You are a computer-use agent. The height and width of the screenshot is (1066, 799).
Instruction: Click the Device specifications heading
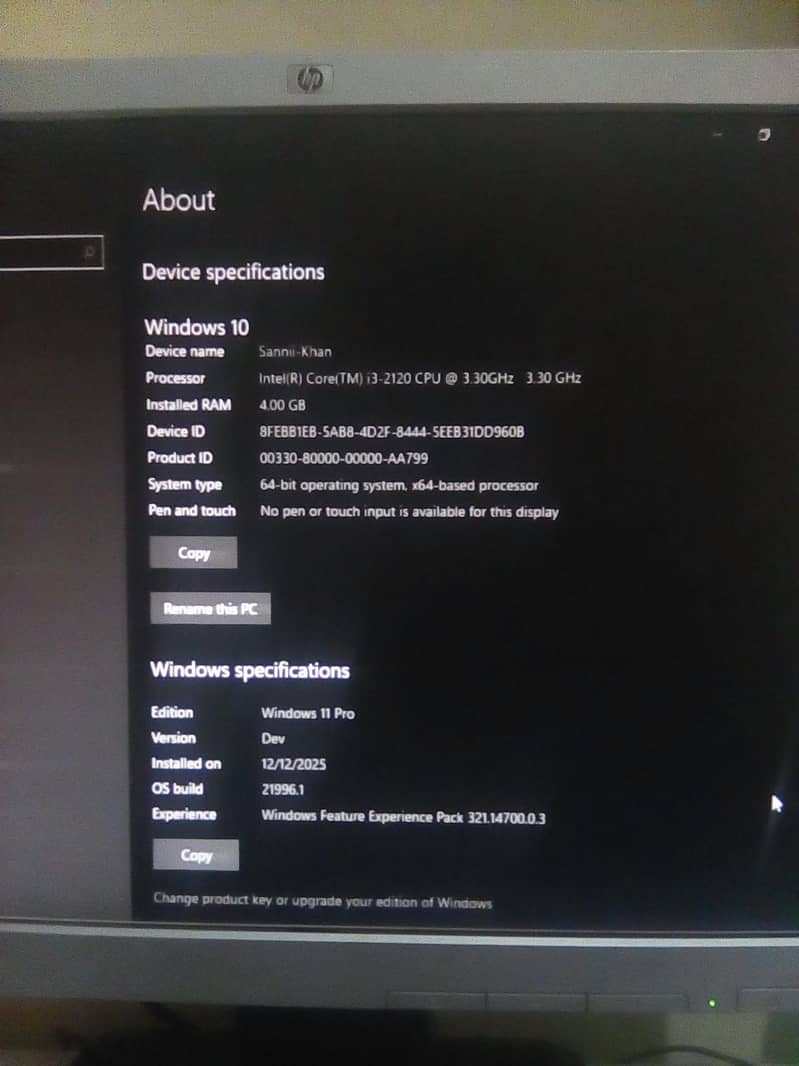[233, 272]
